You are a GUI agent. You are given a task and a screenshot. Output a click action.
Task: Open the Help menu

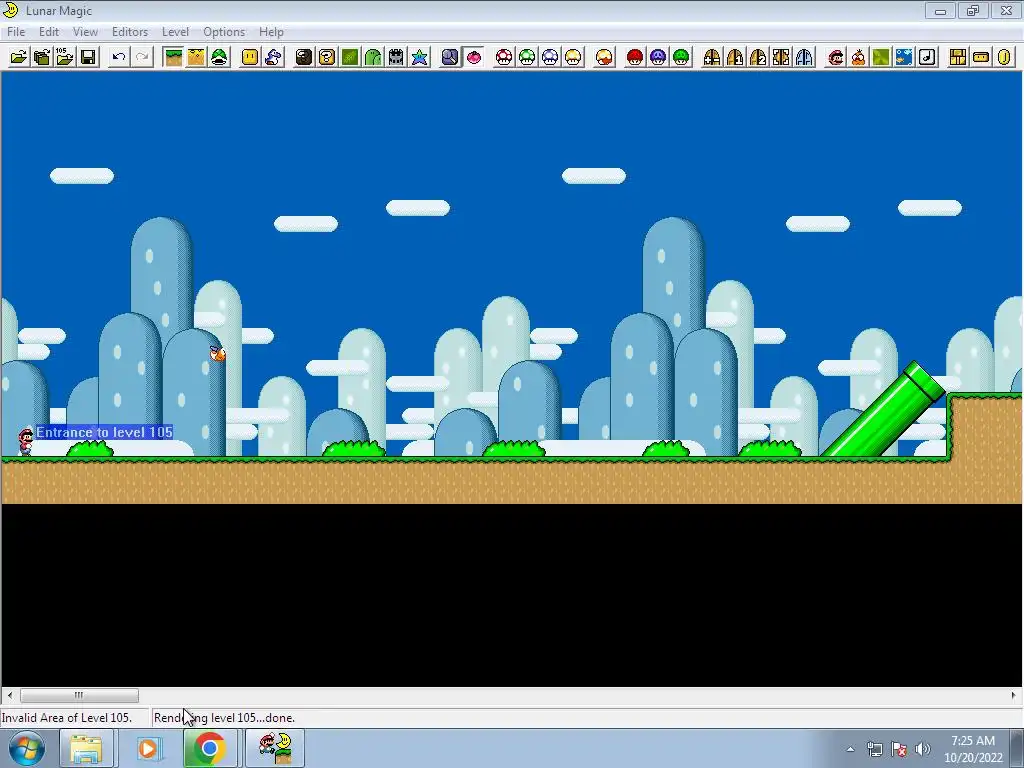tap(271, 31)
